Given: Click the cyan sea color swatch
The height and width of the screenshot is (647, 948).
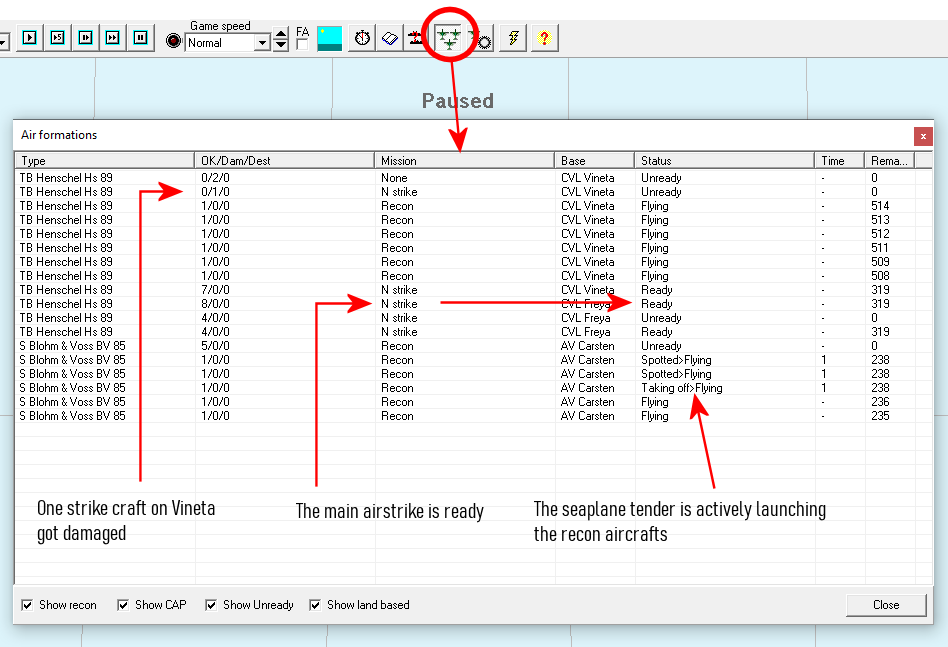Looking at the screenshot, I should pyautogui.click(x=329, y=39).
